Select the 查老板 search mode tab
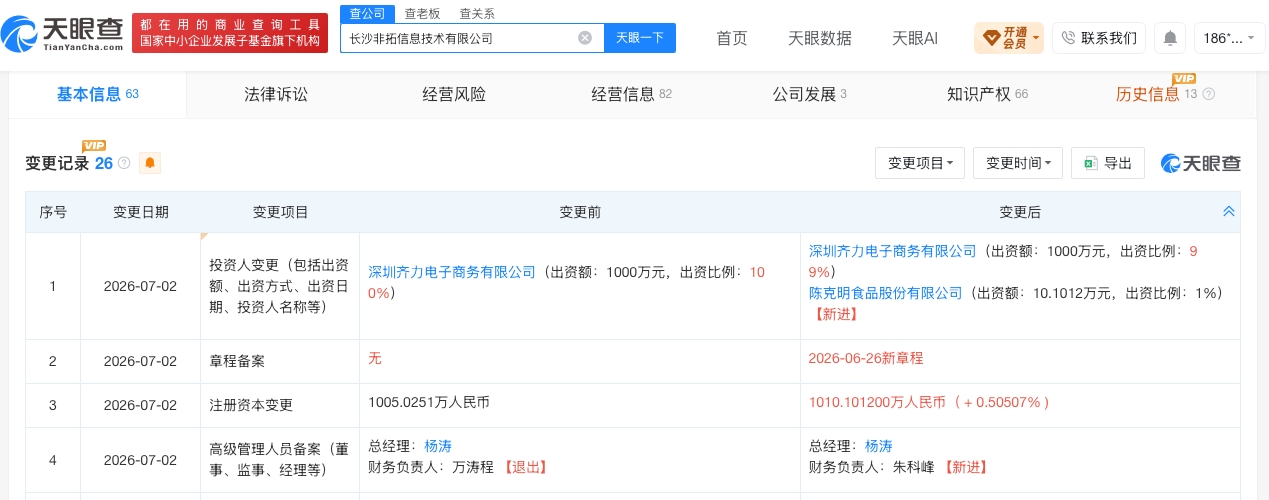 coord(422,13)
